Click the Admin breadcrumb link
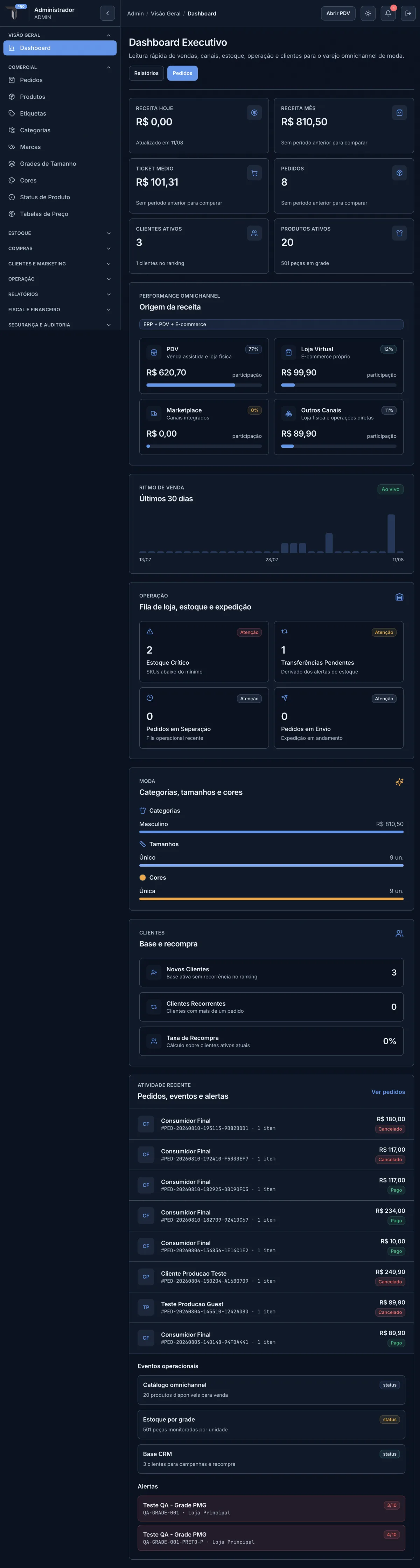 (x=135, y=13)
